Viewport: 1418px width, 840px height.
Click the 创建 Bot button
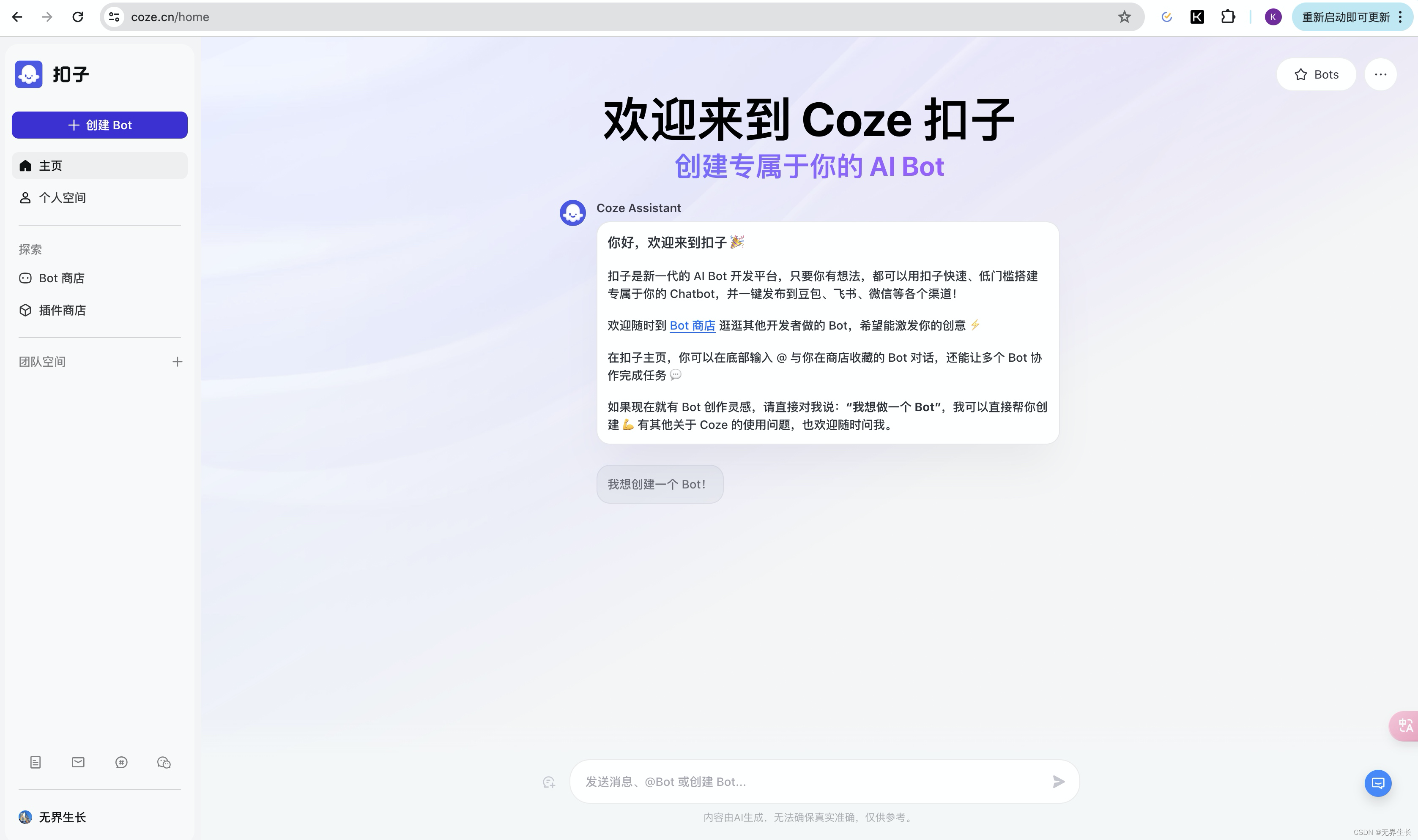coord(100,125)
